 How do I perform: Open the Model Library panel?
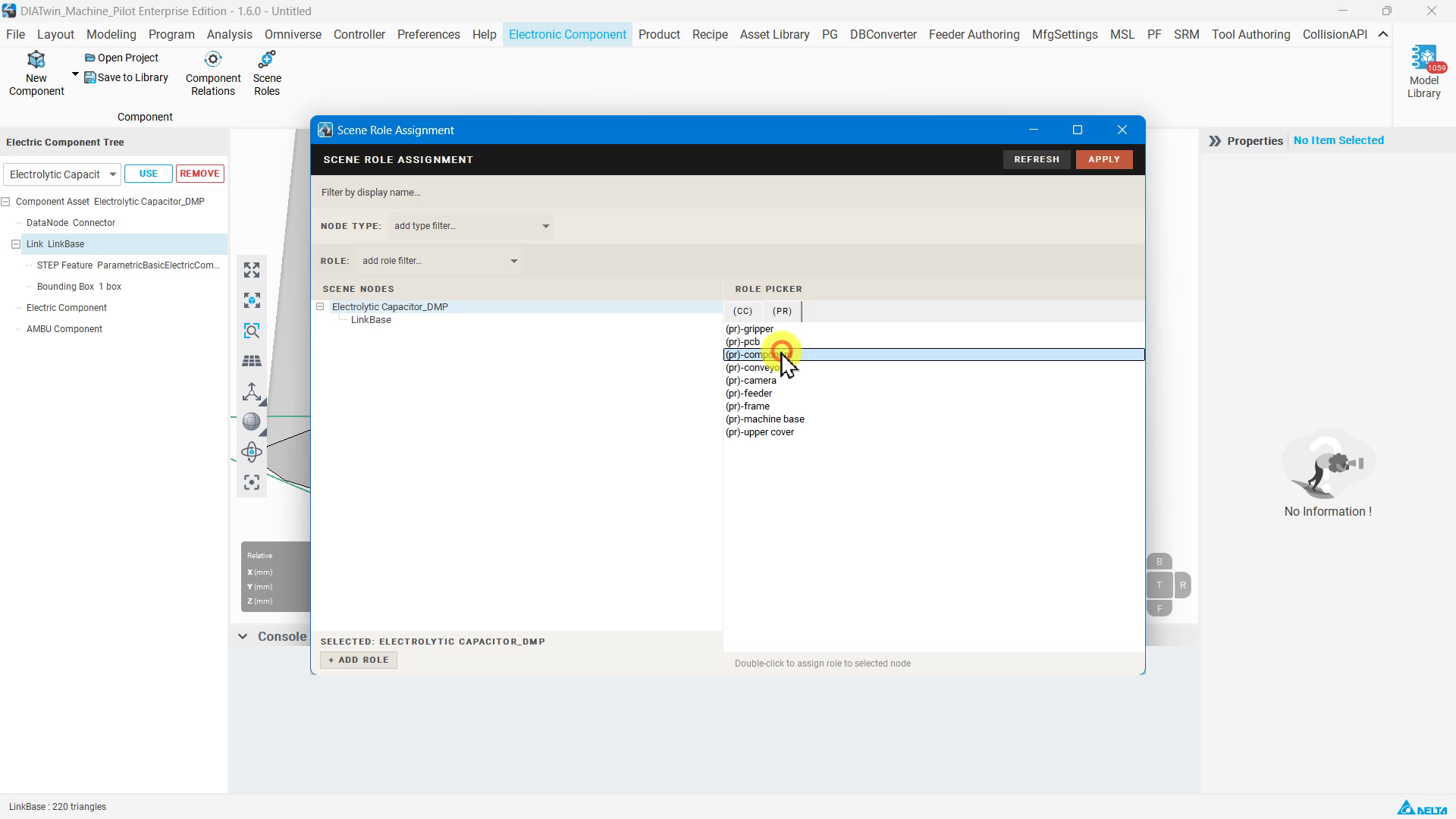click(1423, 72)
